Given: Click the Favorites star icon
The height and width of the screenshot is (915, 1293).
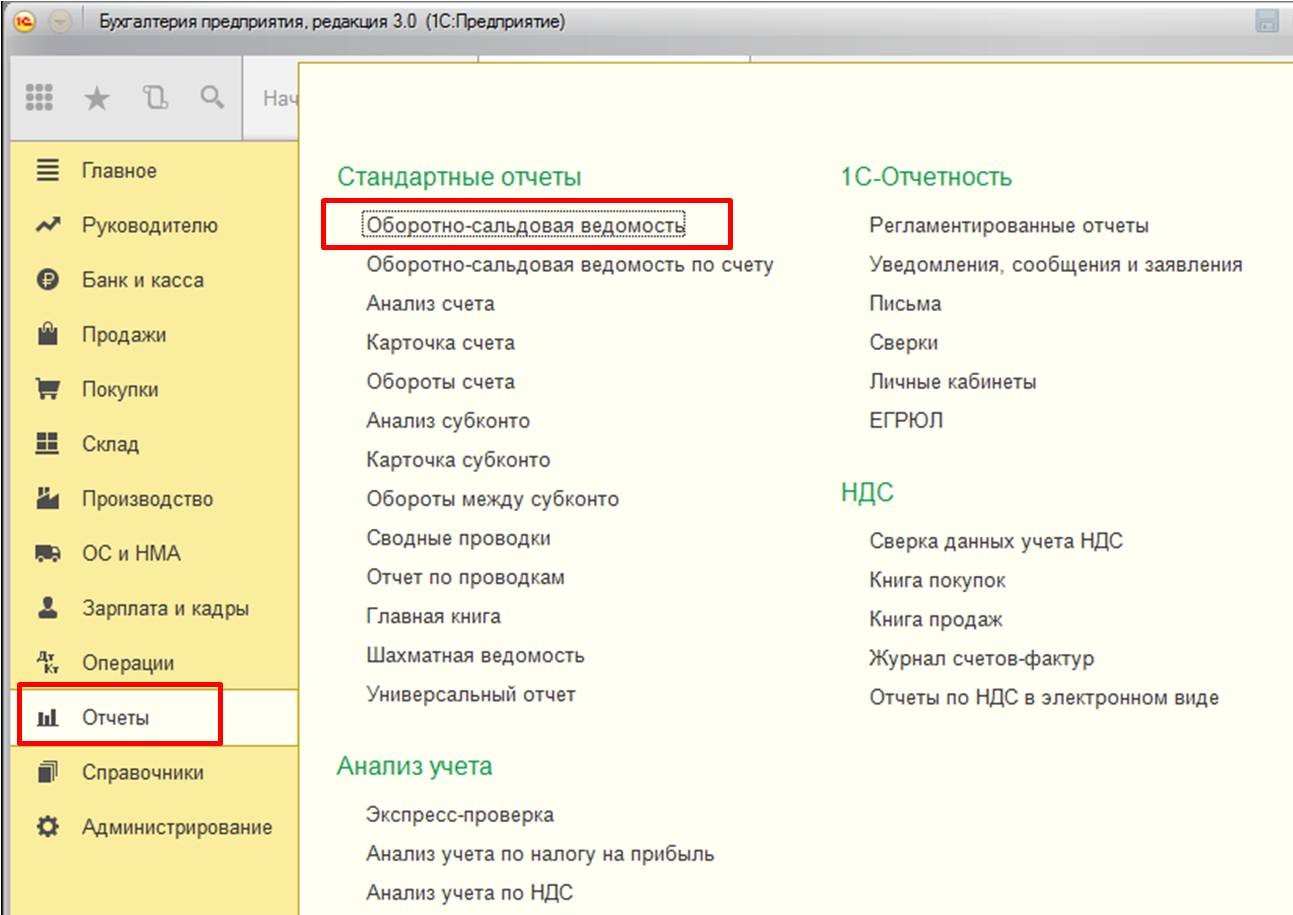Looking at the screenshot, I should tap(96, 97).
